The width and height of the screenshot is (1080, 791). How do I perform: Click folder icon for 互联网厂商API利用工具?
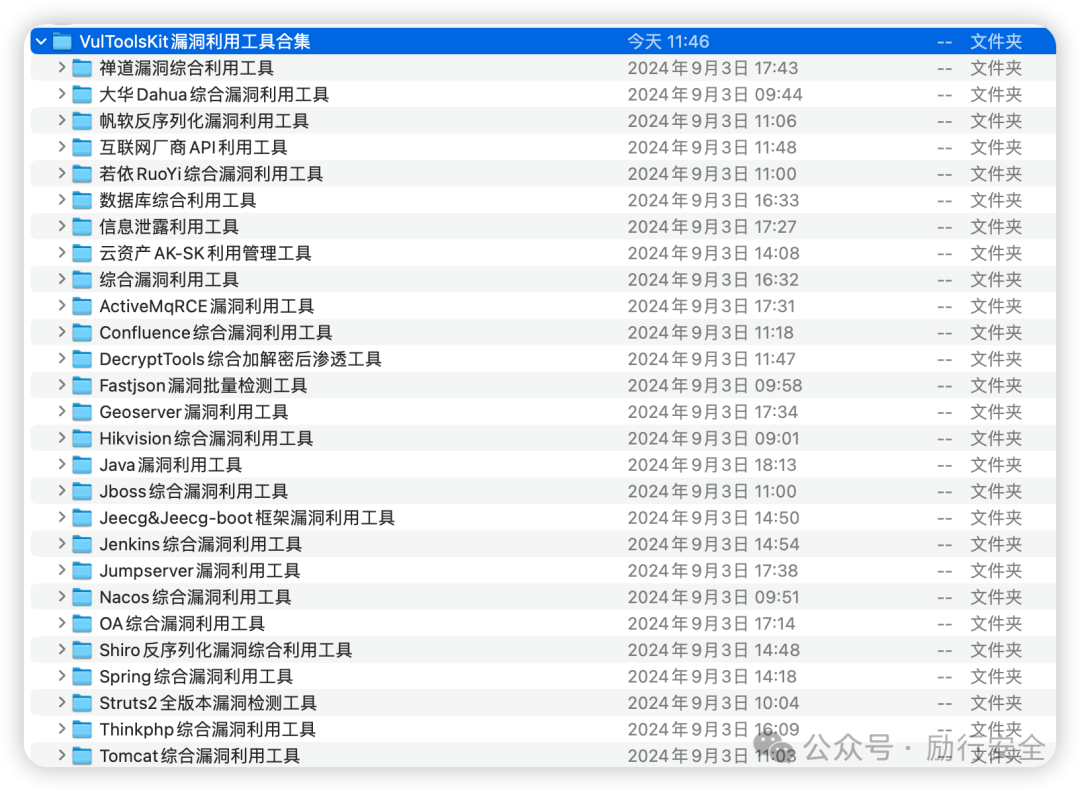(x=82, y=147)
